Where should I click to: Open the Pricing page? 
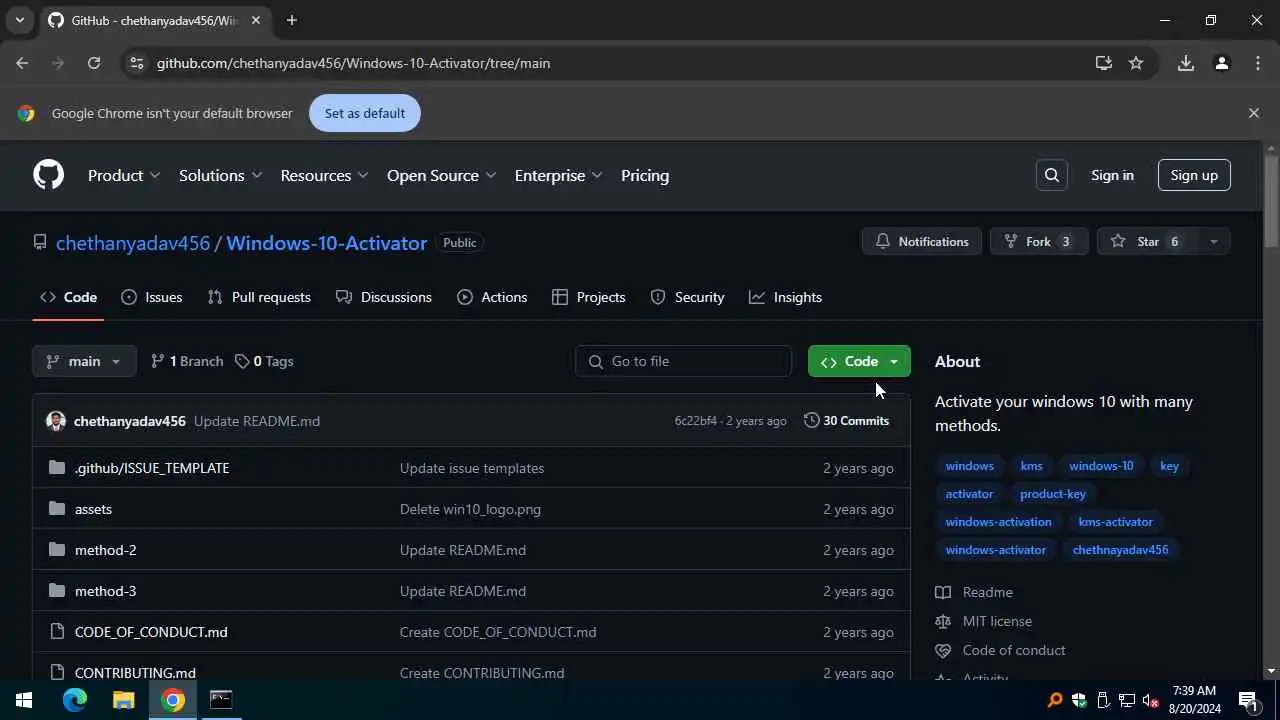point(645,175)
